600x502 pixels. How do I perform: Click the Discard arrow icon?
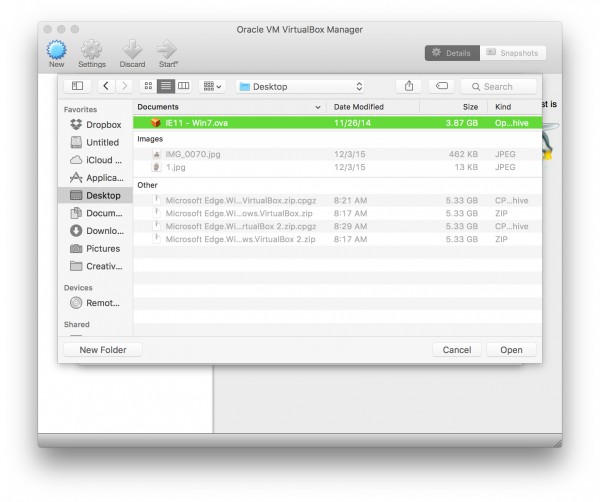point(132,50)
